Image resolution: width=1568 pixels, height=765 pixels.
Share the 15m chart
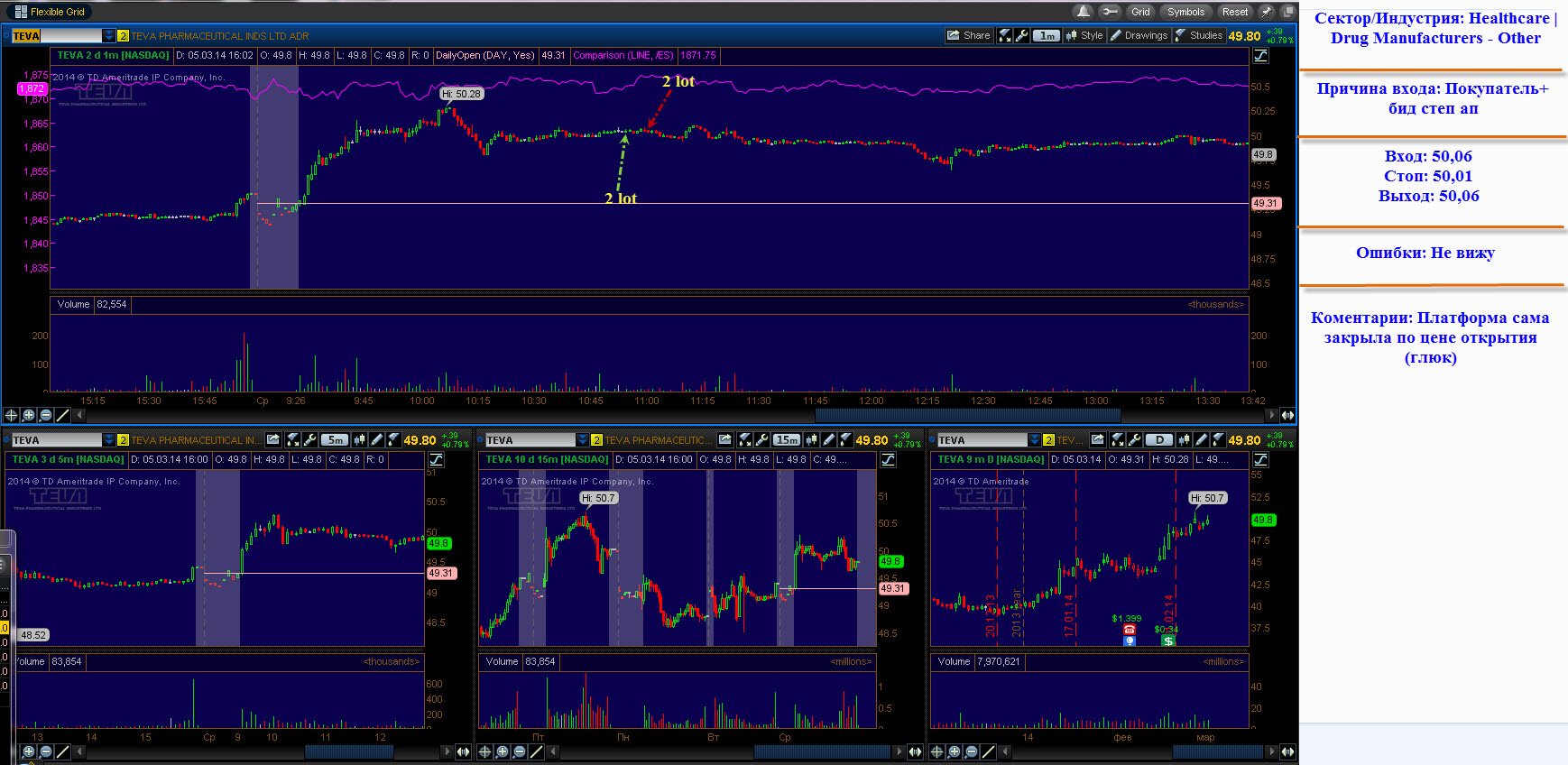tap(724, 440)
